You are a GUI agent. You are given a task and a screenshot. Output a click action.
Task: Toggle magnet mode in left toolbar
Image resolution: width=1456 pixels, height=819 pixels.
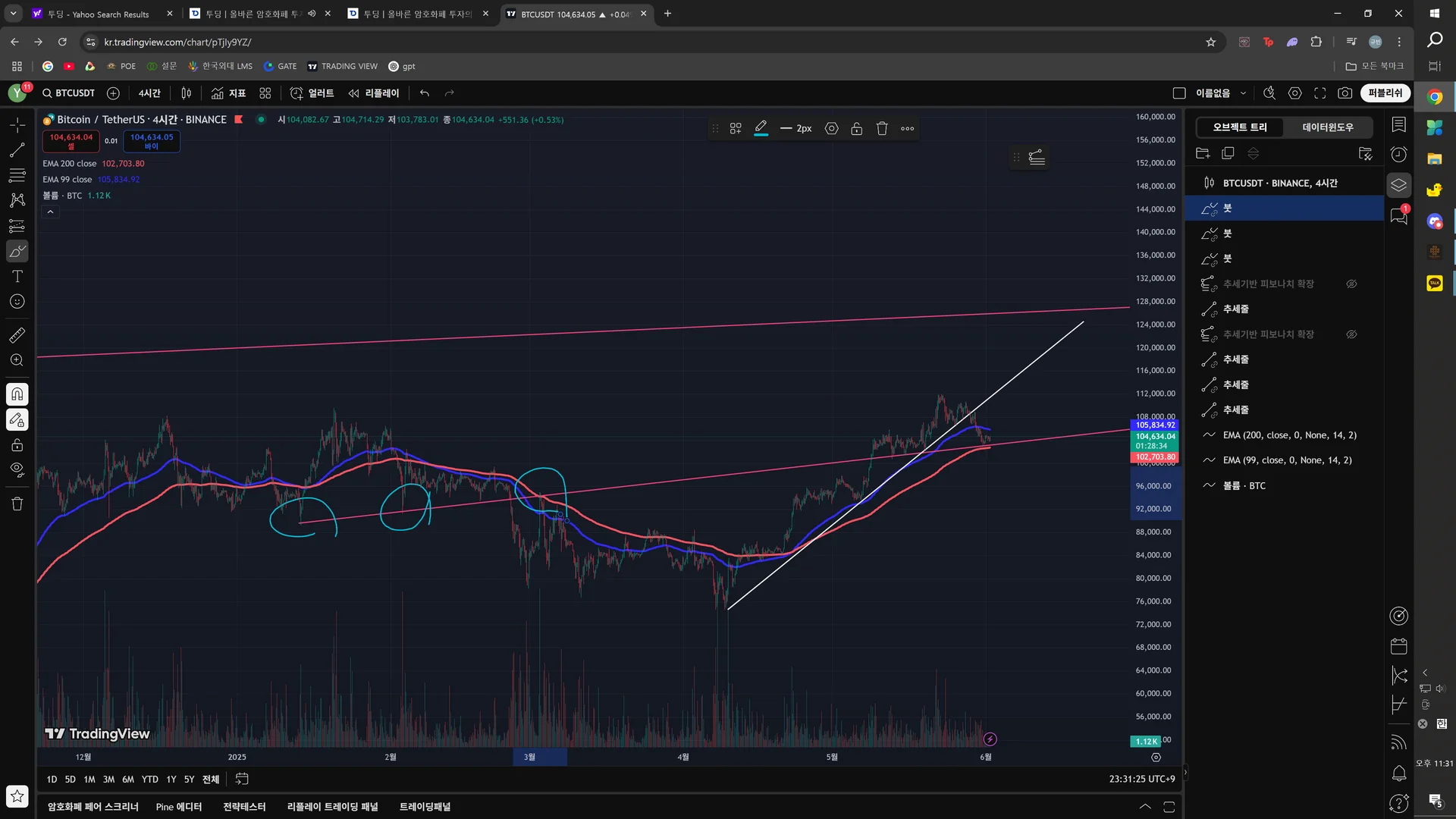coord(17,394)
